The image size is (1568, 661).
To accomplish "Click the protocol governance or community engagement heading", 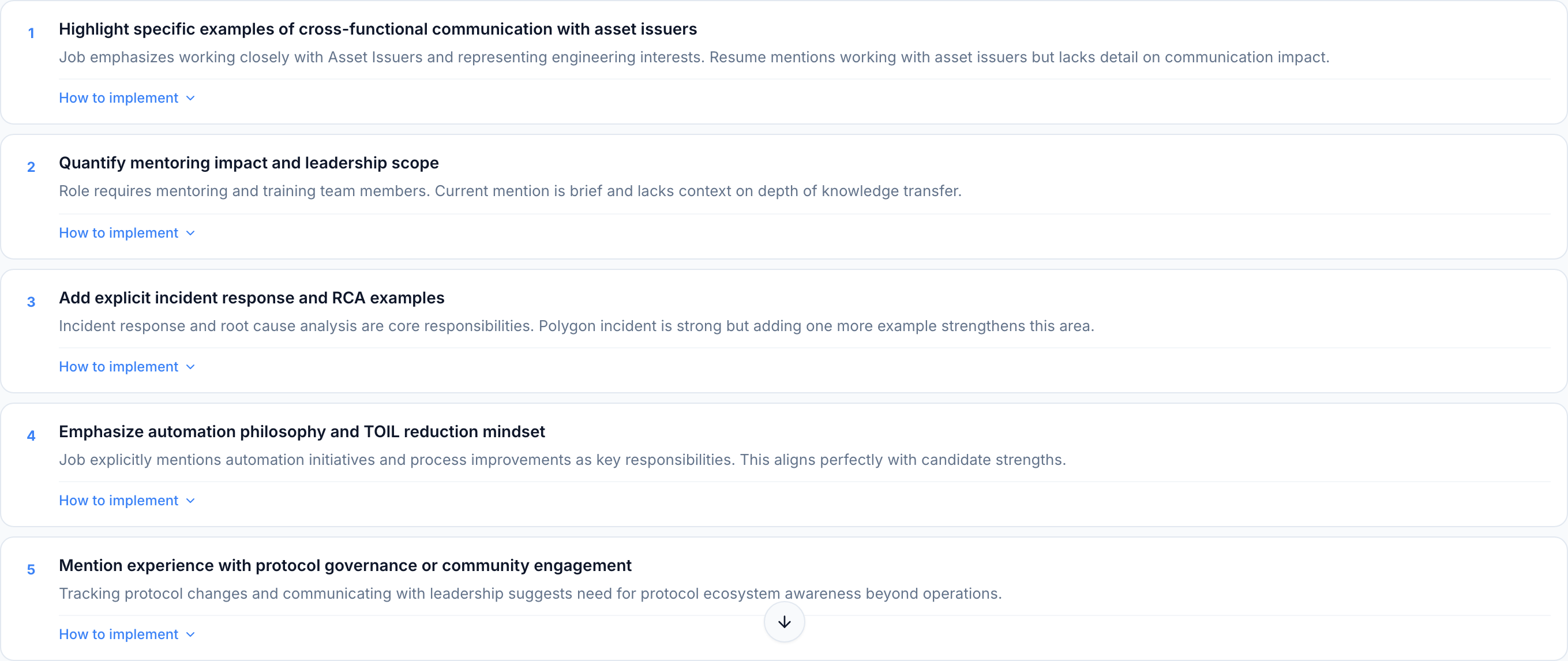I will [x=345, y=565].
